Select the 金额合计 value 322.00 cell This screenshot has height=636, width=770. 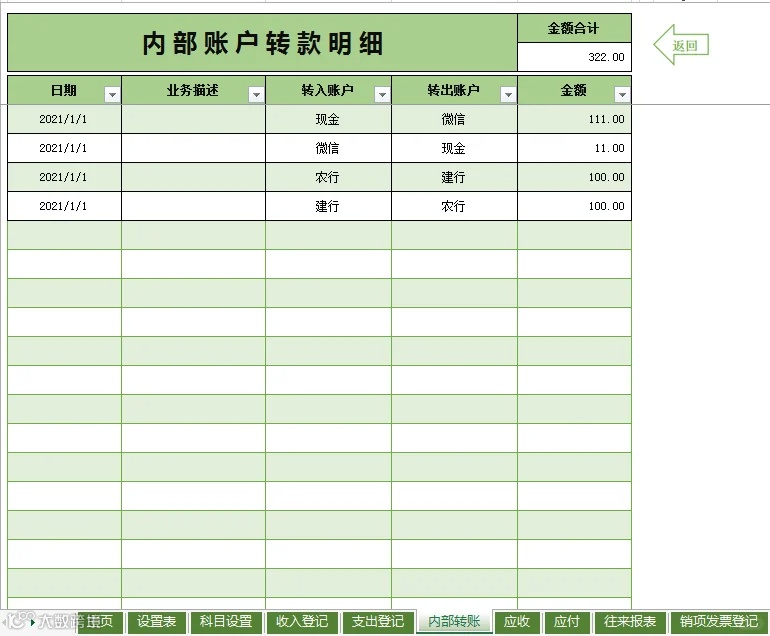[574, 57]
